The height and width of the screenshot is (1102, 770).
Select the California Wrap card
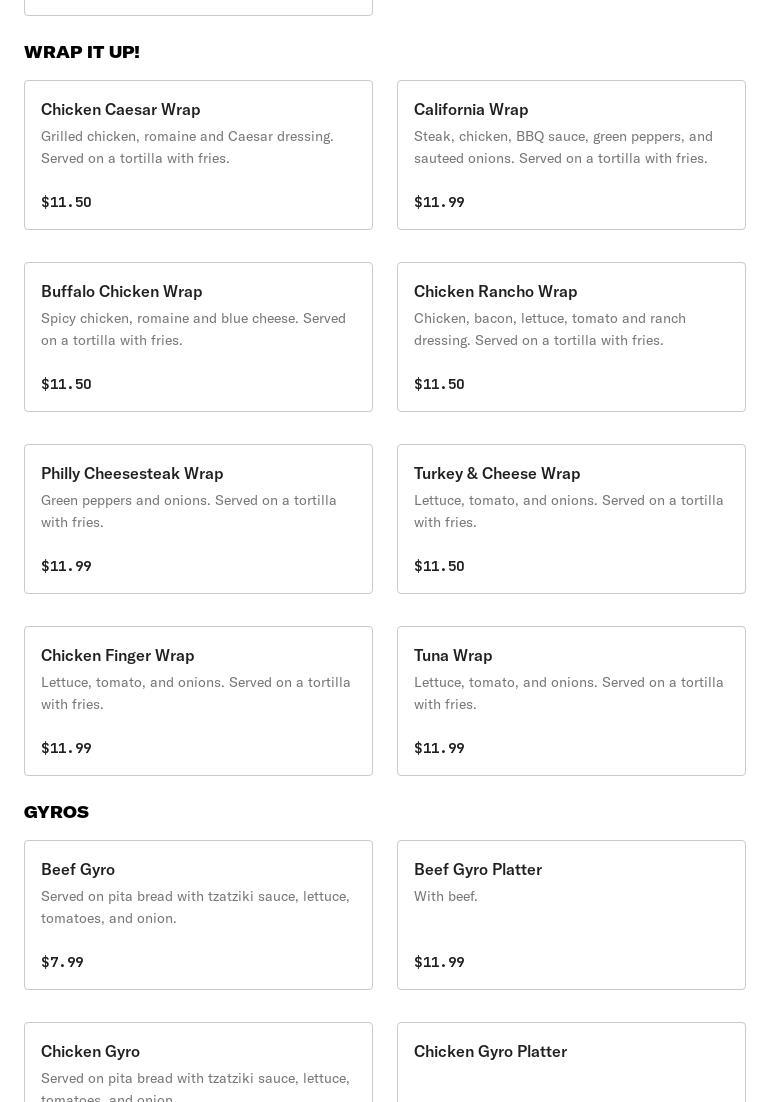click(x=571, y=155)
